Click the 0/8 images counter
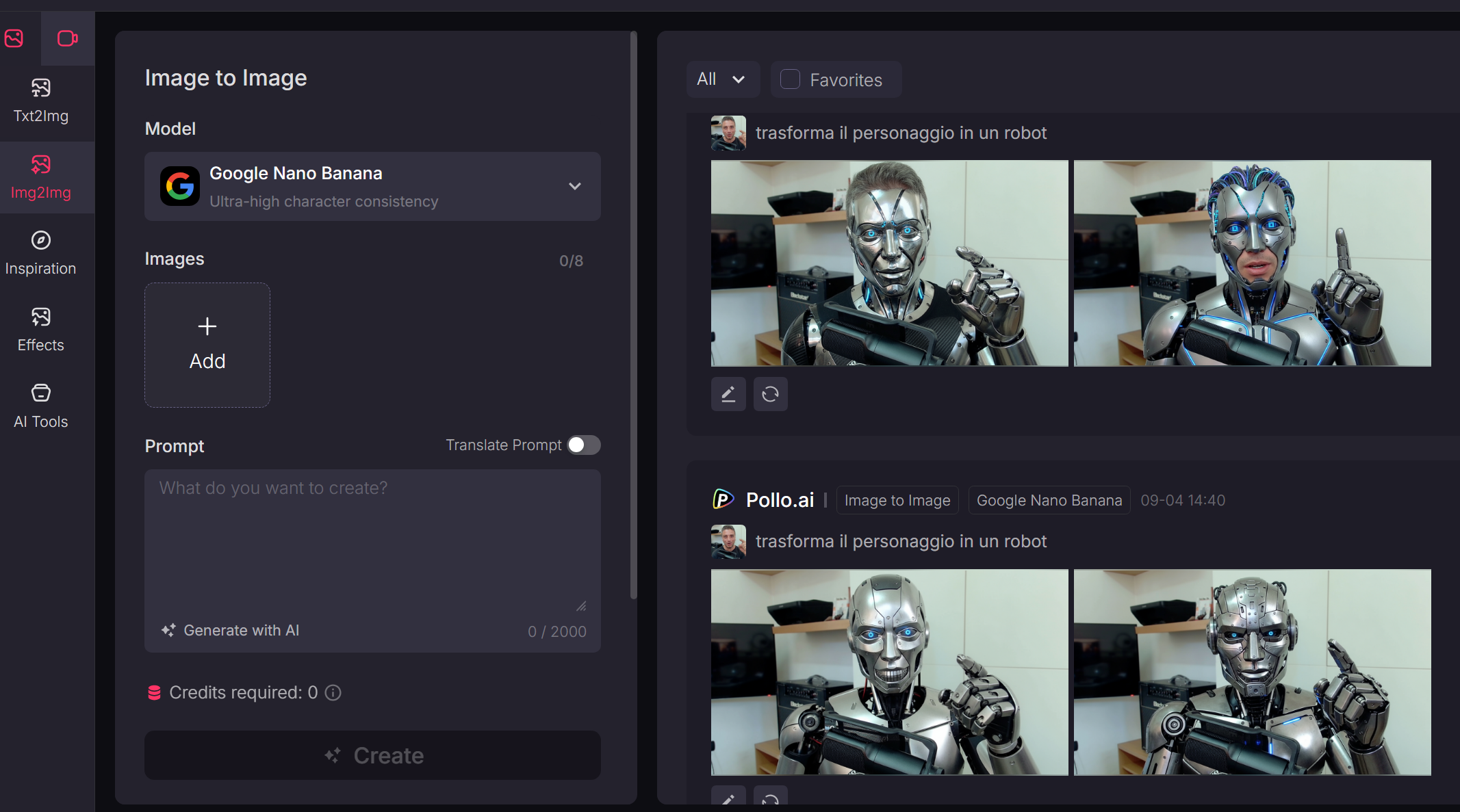The height and width of the screenshot is (812, 1460). point(571,261)
